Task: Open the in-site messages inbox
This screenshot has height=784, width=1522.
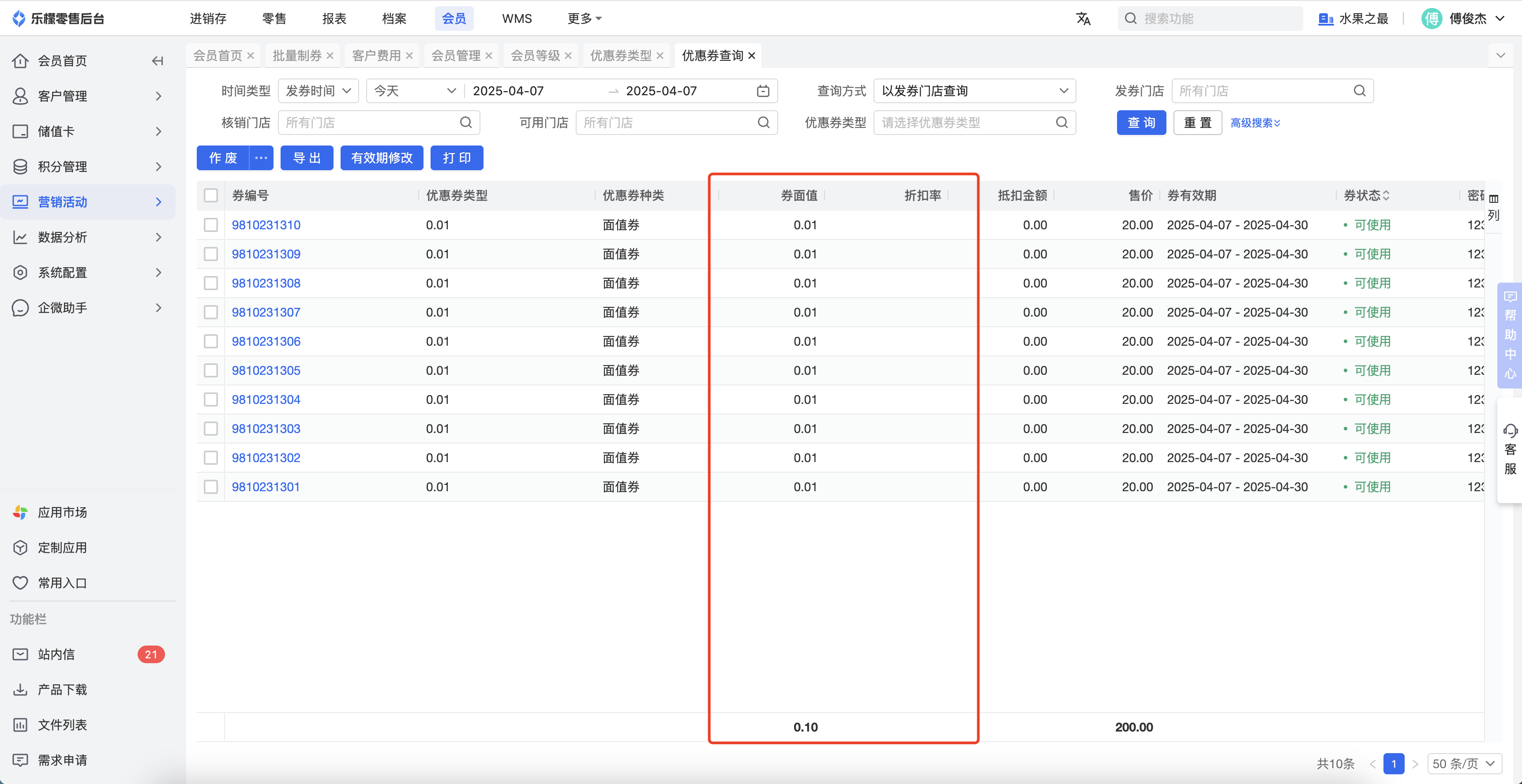Action: point(57,654)
